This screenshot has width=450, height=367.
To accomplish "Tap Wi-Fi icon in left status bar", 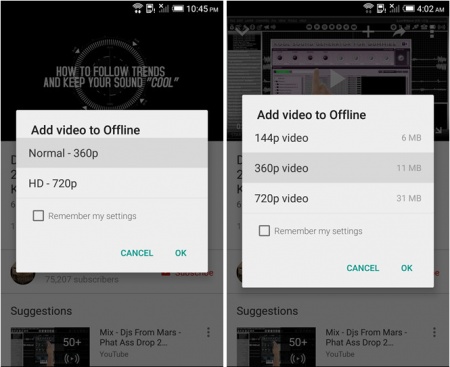I will point(137,8).
